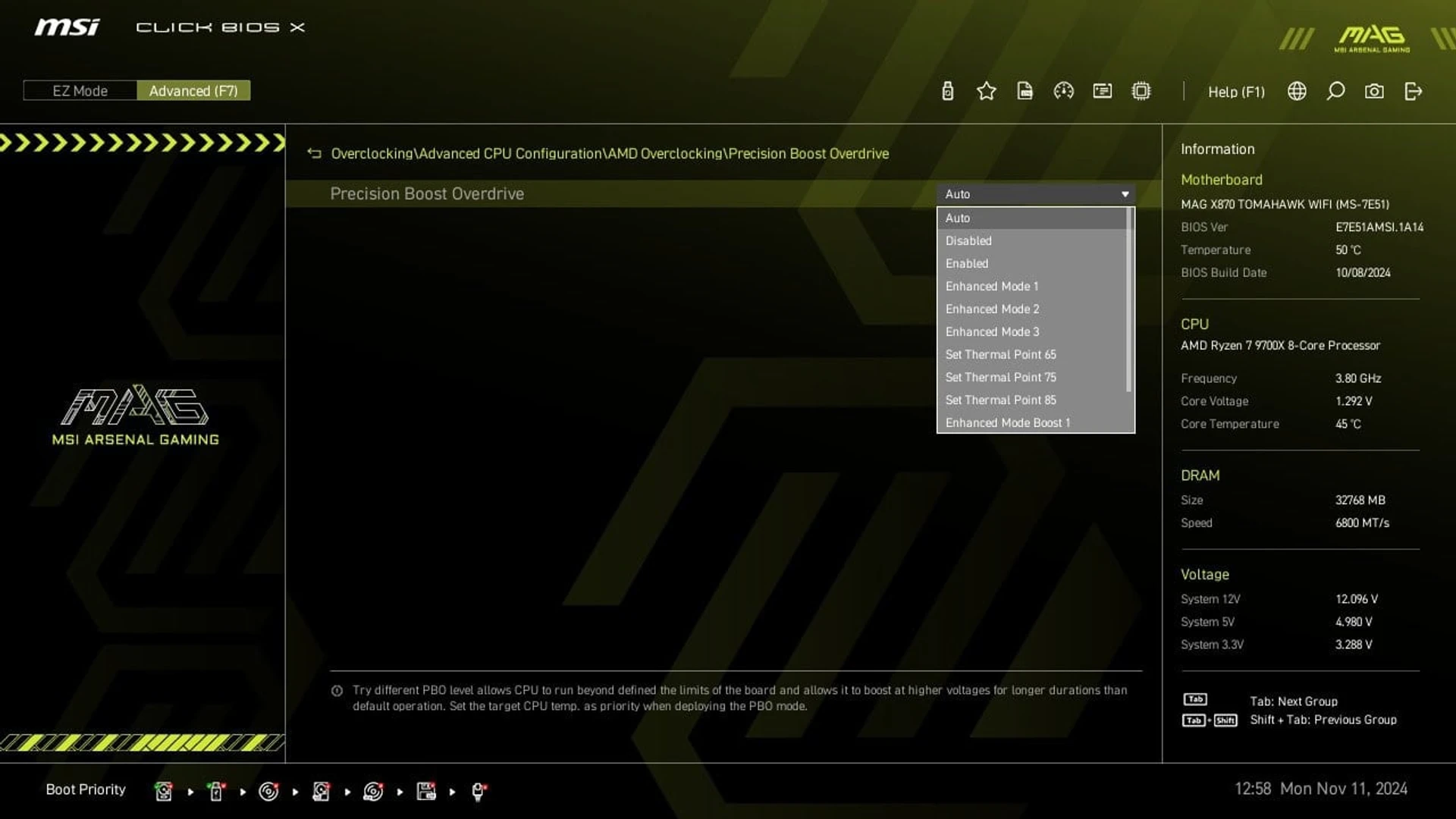This screenshot has height=819, width=1456.
Task: Click the 32768 MB DRAM size value
Action: click(1360, 500)
